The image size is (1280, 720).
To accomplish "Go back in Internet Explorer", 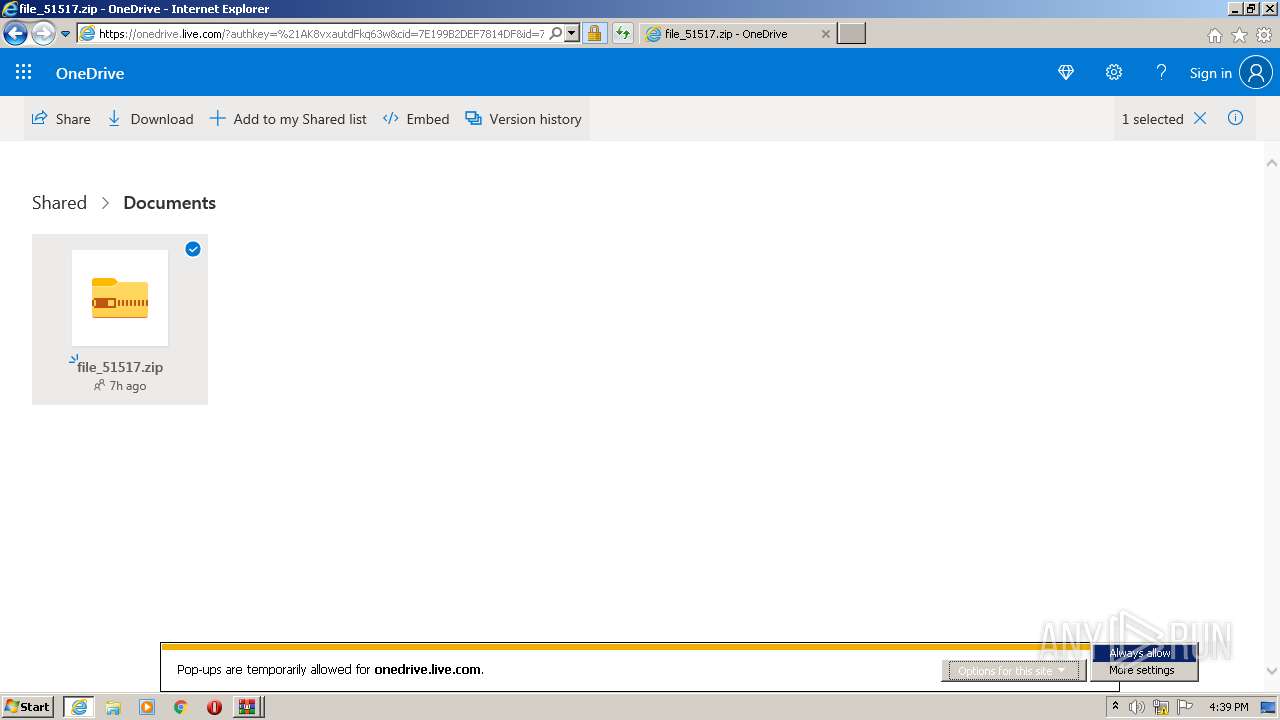I will [15, 33].
